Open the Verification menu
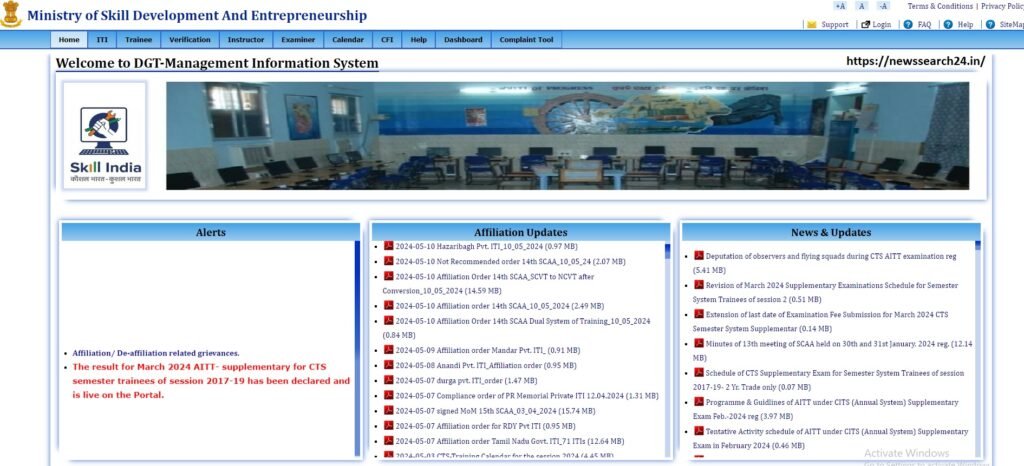Viewport: 1024px width, 466px height. (190, 40)
